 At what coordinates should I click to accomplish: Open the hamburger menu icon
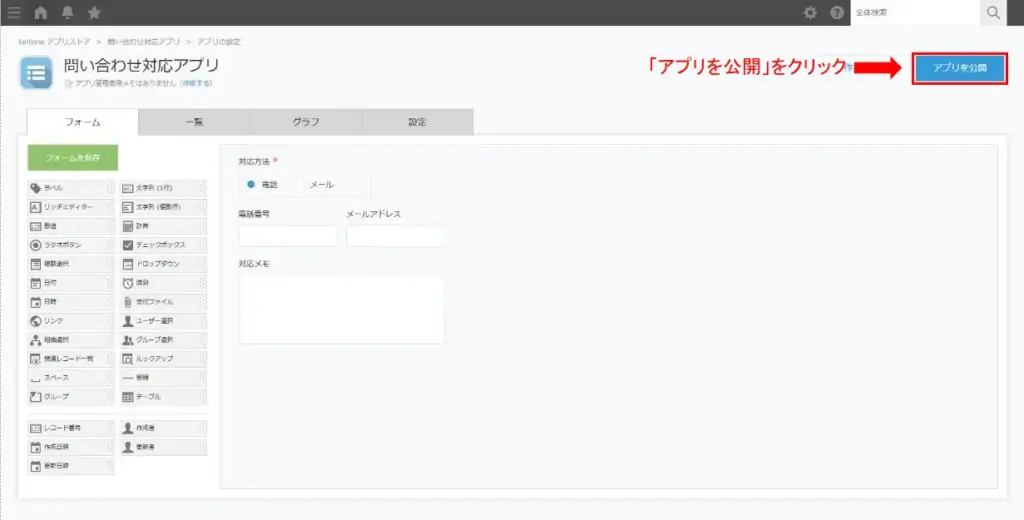[14, 12]
